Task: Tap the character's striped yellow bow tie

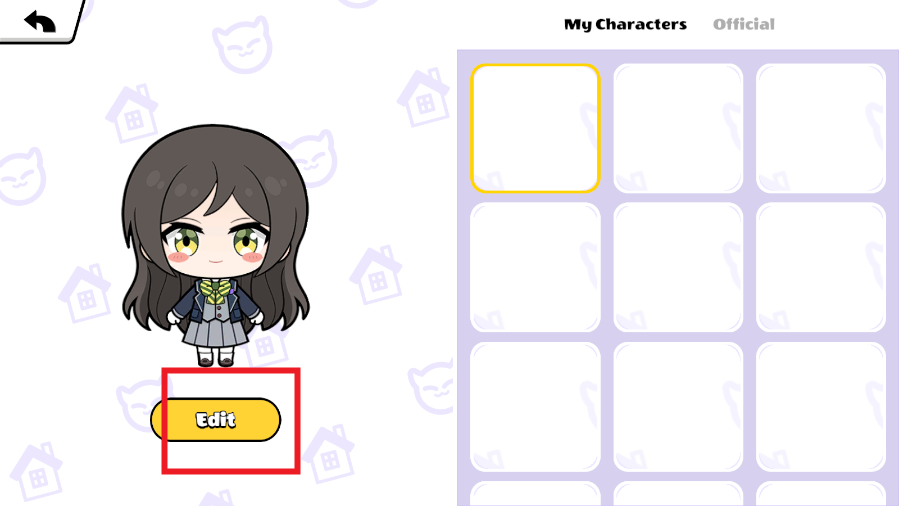Action: pos(216,293)
